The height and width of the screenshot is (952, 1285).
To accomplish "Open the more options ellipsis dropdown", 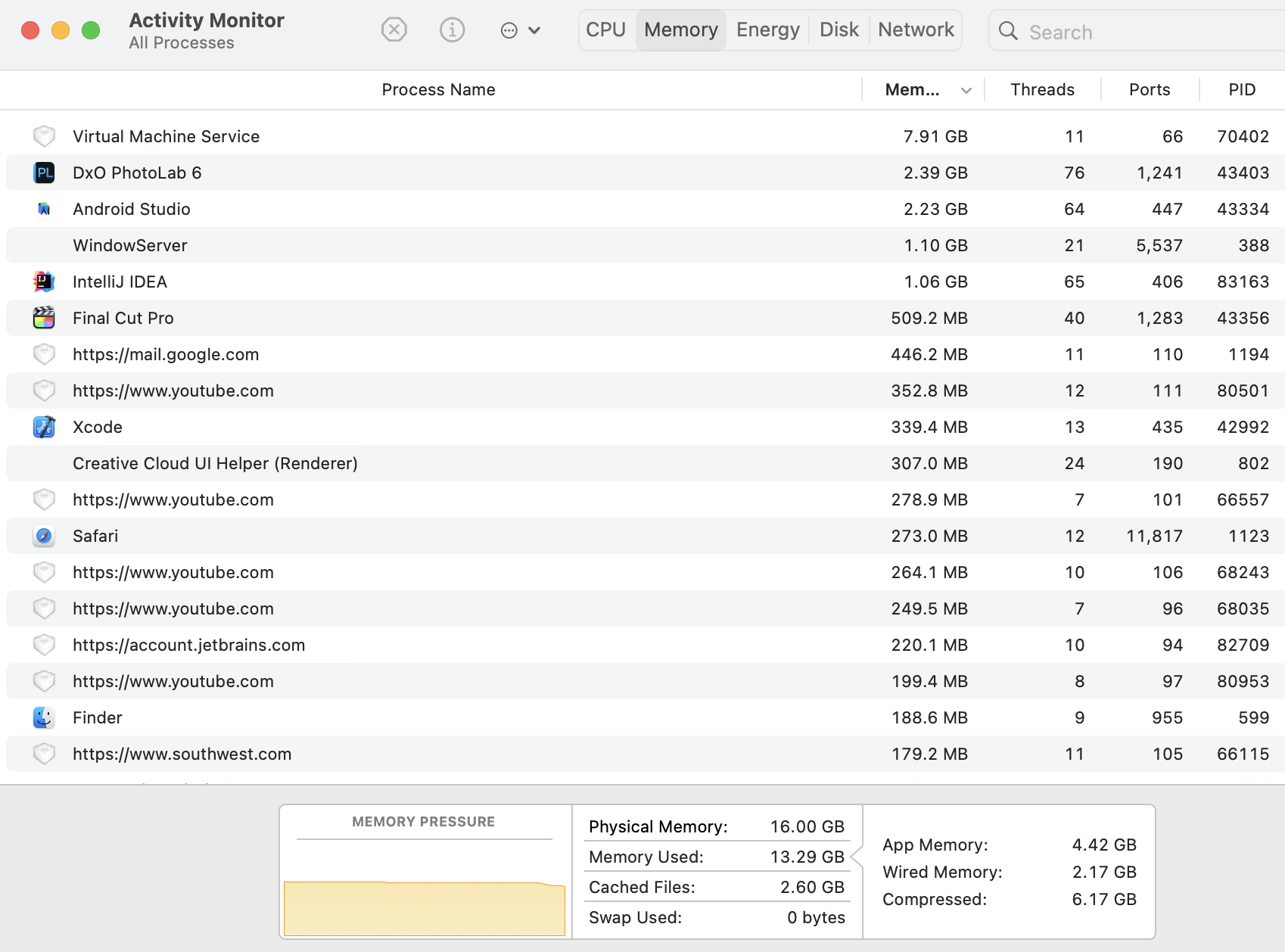I will [x=520, y=30].
